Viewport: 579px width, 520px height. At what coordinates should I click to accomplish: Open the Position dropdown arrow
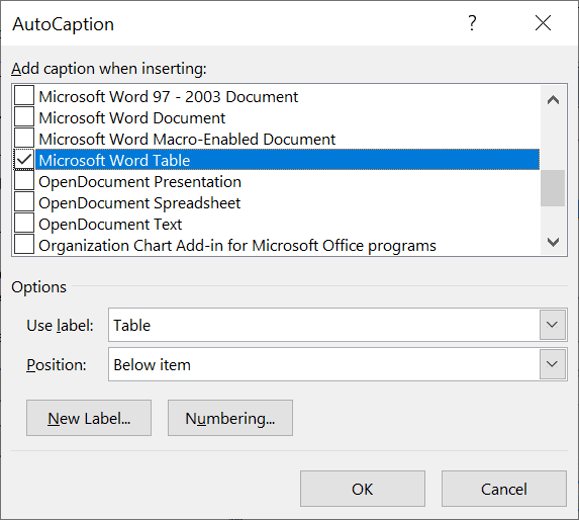(x=552, y=364)
